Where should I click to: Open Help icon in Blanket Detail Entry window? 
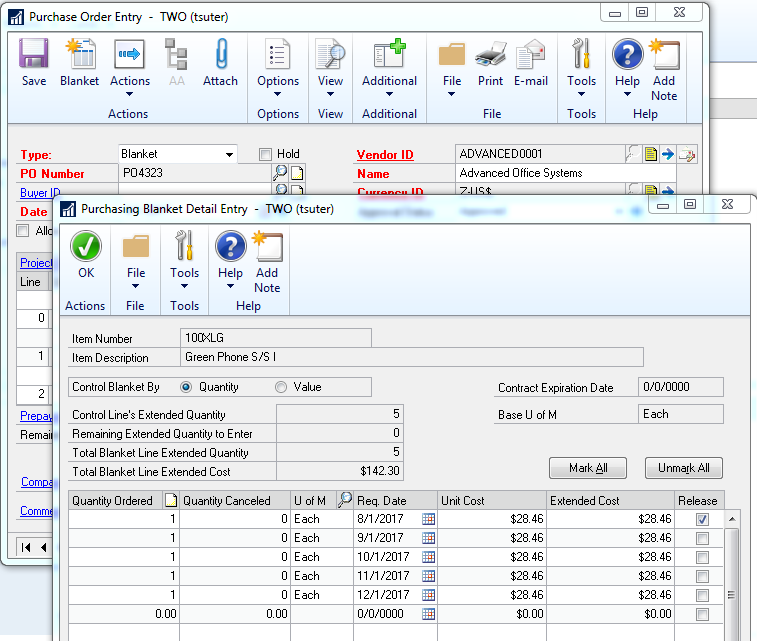pyautogui.click(x=230, y=246)
